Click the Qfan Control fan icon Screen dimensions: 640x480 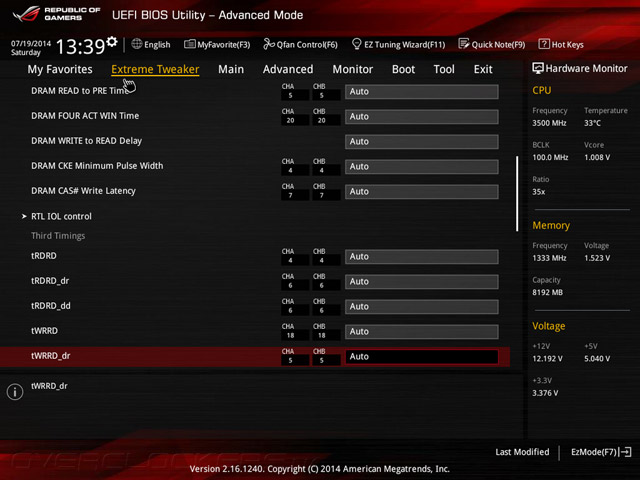tap(269, 44)
